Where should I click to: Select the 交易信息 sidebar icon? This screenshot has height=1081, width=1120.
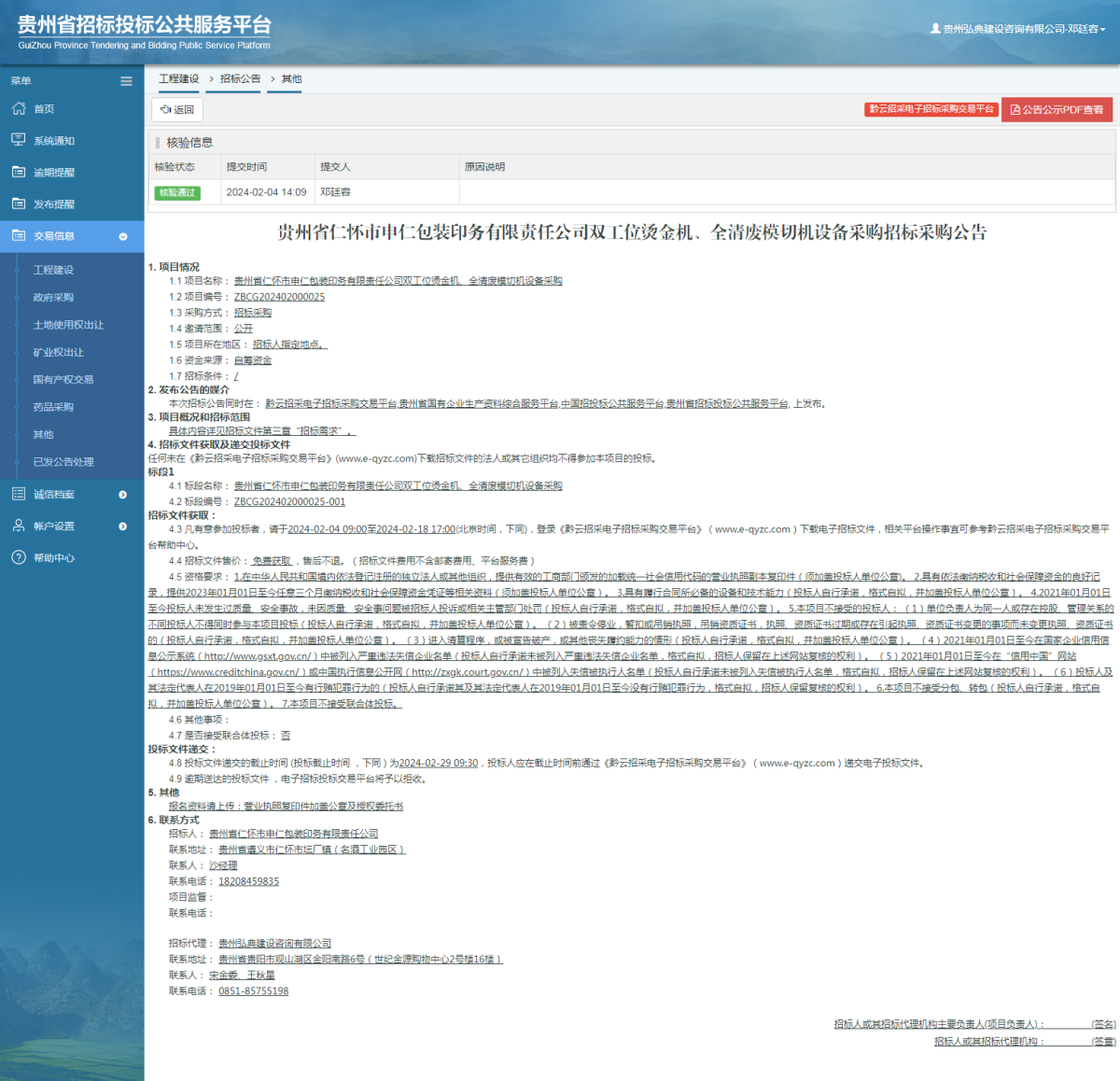(x=19, y=236)
